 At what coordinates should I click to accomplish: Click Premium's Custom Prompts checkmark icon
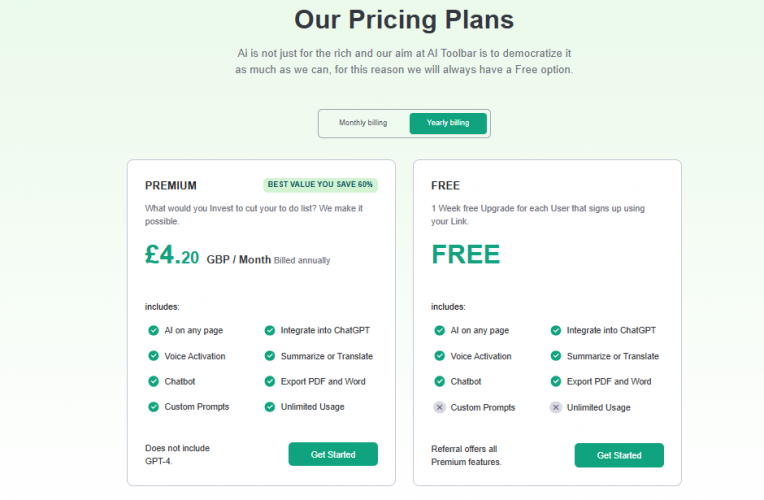pyautogui.click(x=153, y=407)
